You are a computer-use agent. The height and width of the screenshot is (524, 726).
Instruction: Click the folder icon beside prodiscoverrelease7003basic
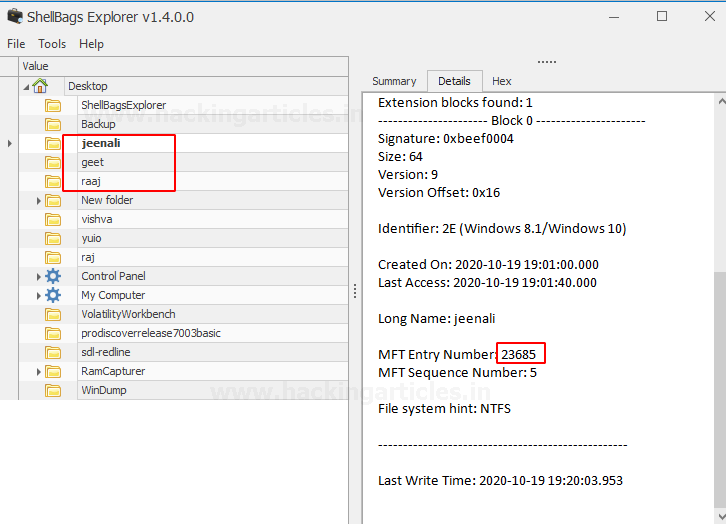(53, 333)
